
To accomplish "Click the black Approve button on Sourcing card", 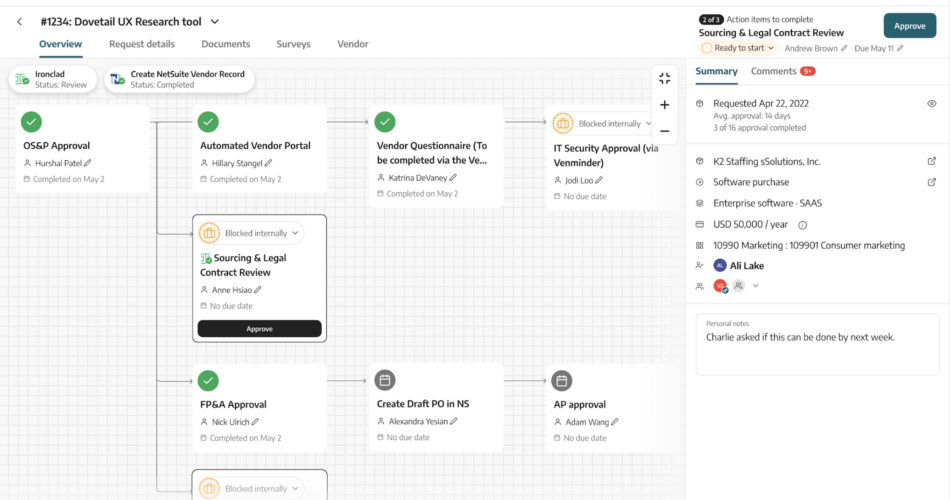I will 259,328.
